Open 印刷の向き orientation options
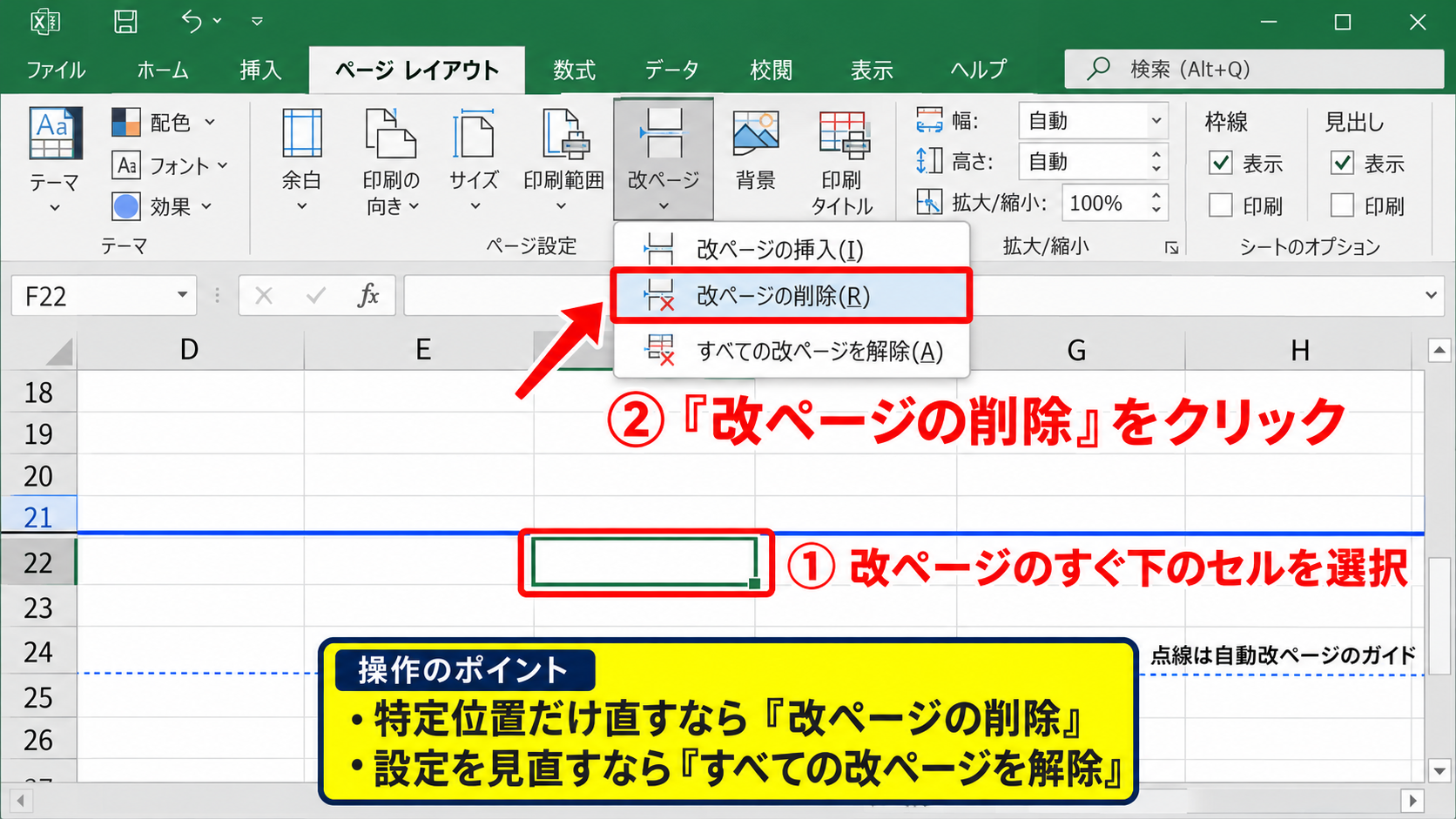Screen dimensions: 1456x819 391,160
